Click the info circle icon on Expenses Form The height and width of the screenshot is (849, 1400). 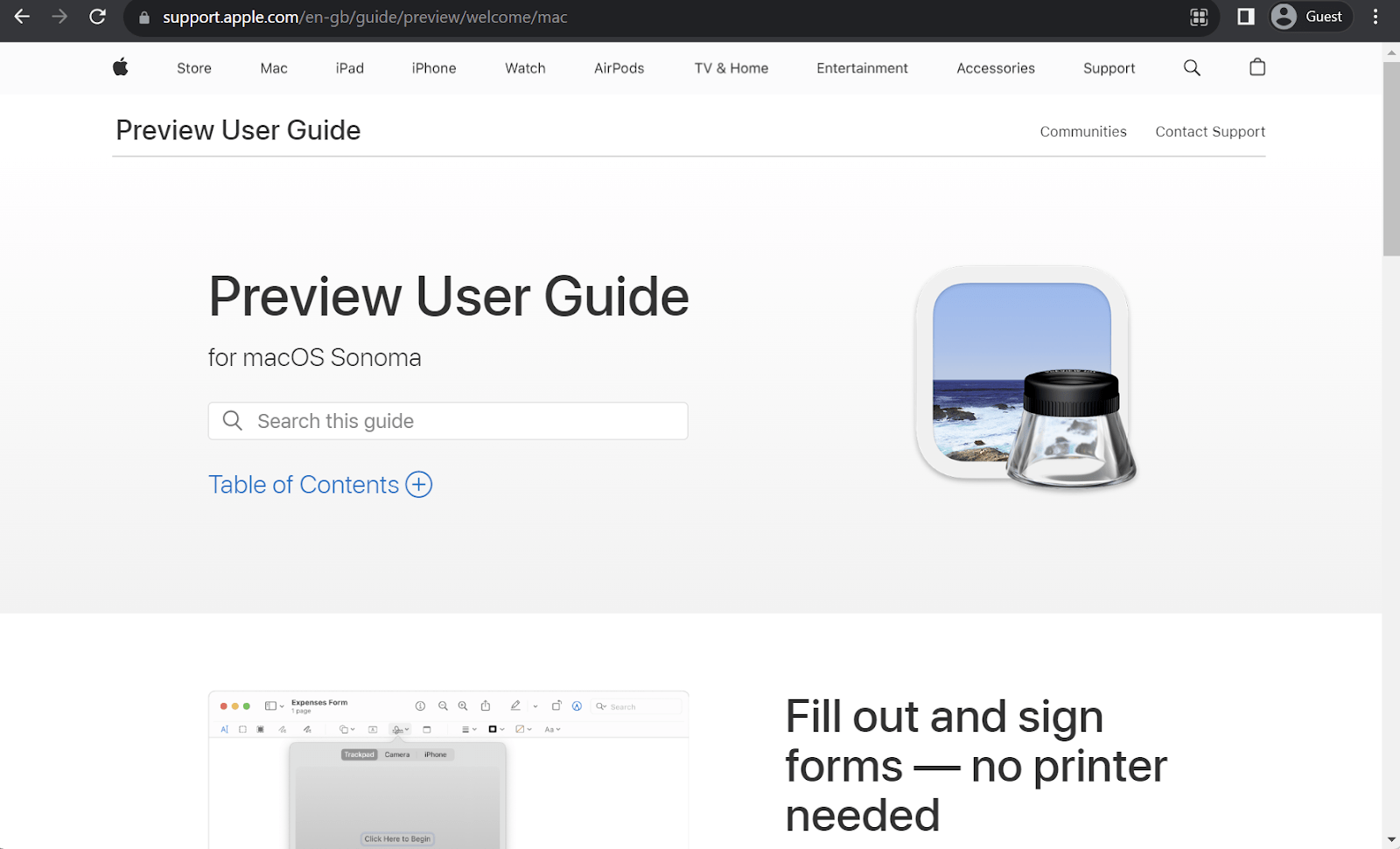[421, 706]
